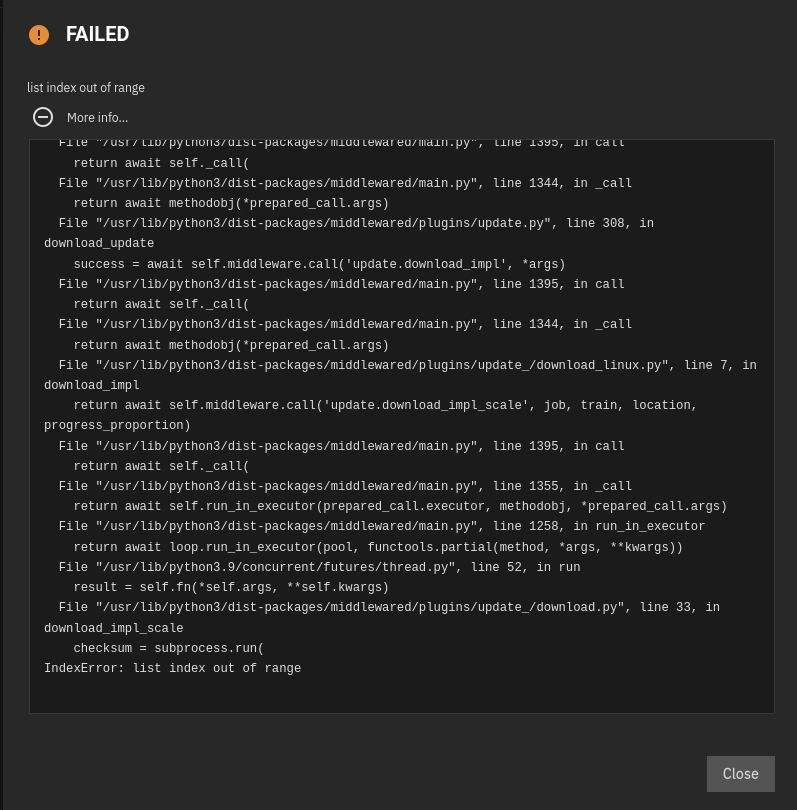The width and height of the screenshot is (797, 810).
Task: Click the "checksum = subprocess.run(" line
Action: coord(168,648)
